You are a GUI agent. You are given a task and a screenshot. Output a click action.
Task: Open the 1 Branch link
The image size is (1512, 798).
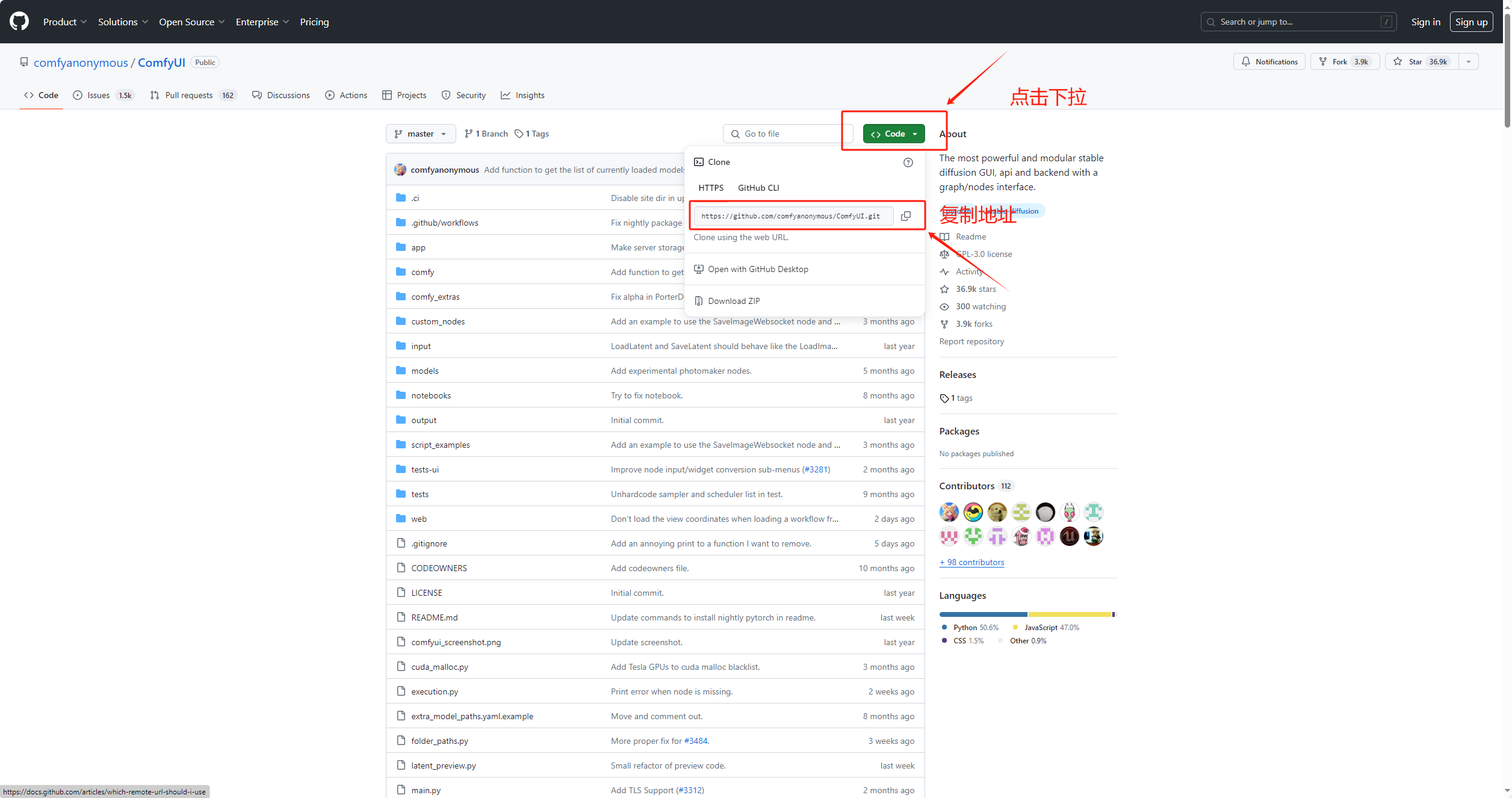486,134
